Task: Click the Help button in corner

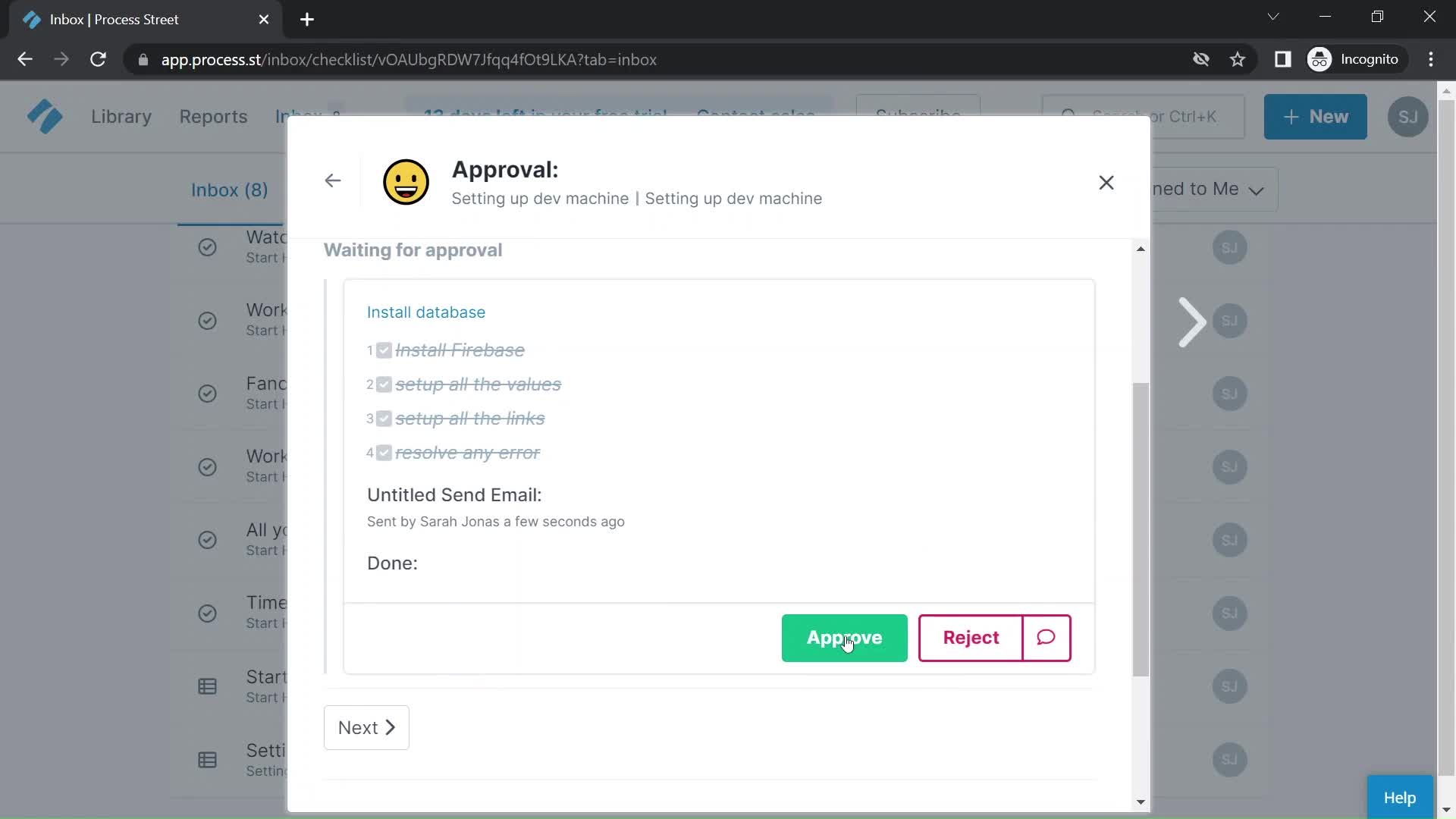Action: tap(1399, 797)
